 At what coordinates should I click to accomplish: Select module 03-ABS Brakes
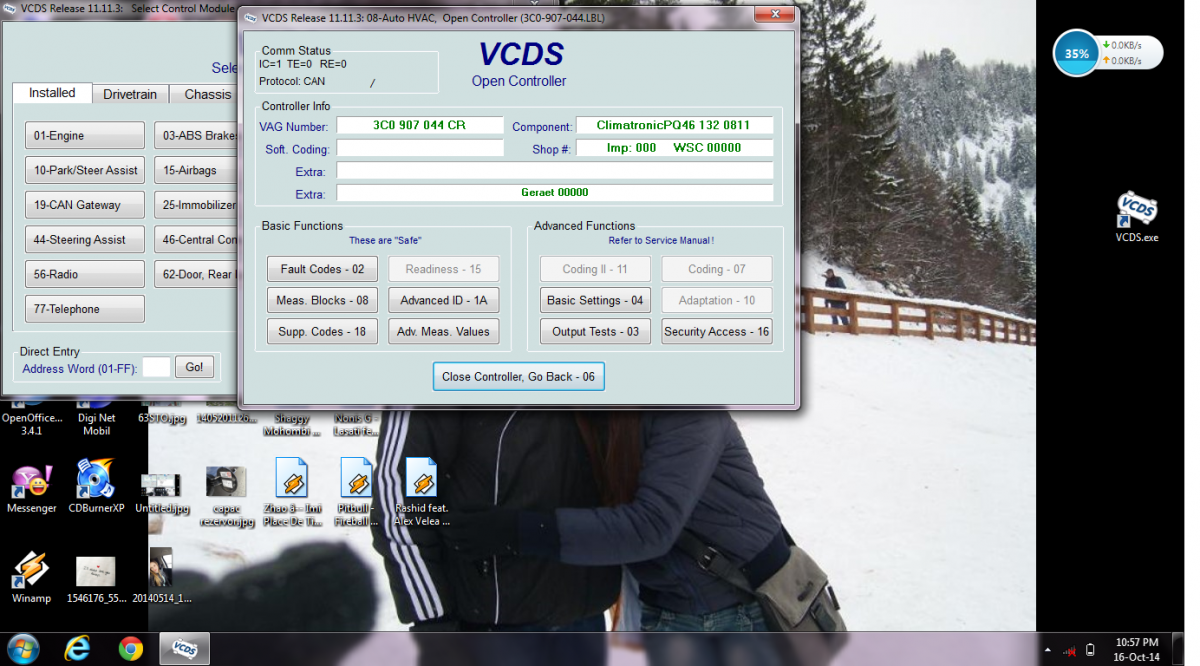click(x=196, y=135)
